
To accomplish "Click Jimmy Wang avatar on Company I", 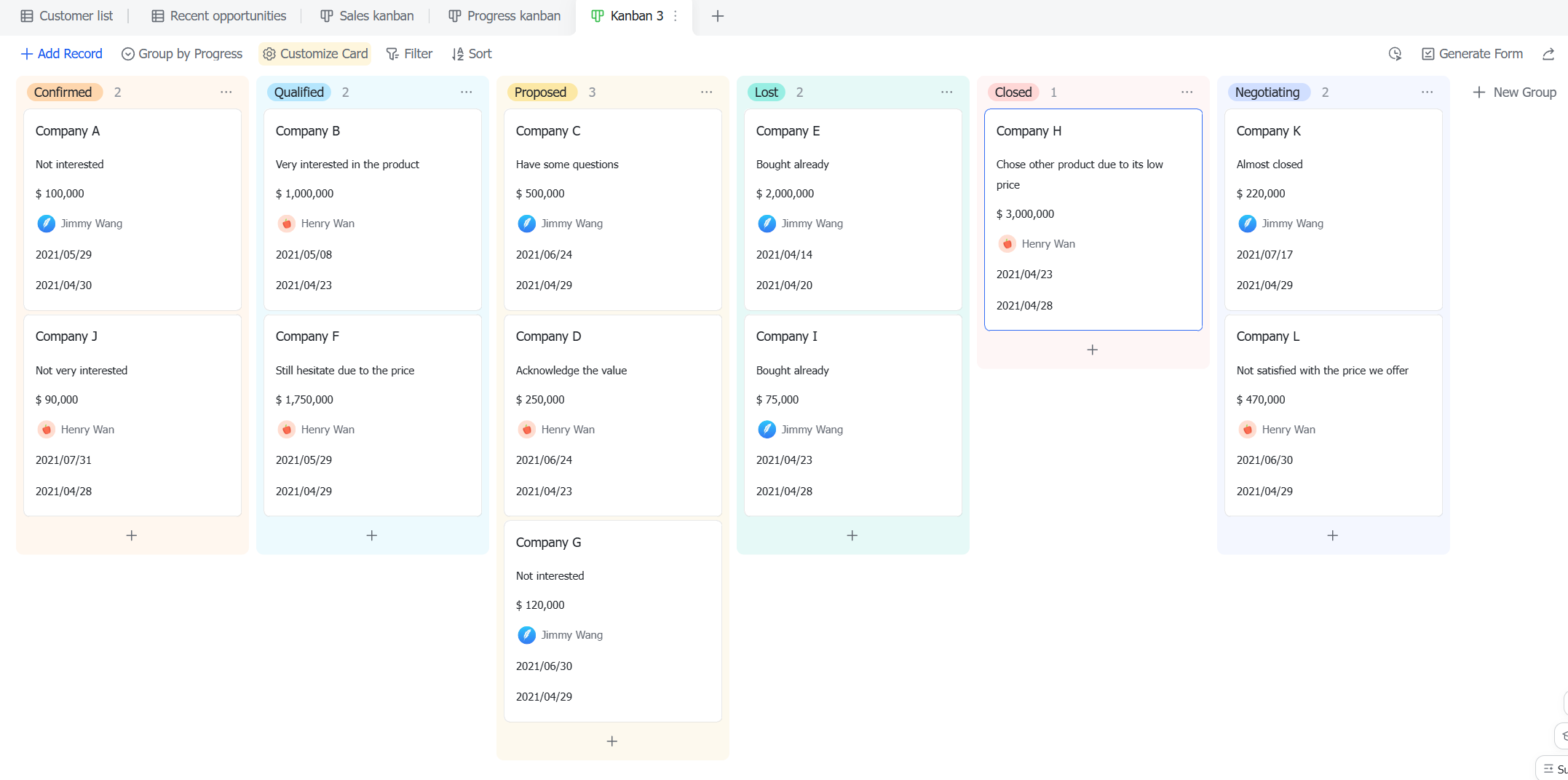I will [767, 430].
